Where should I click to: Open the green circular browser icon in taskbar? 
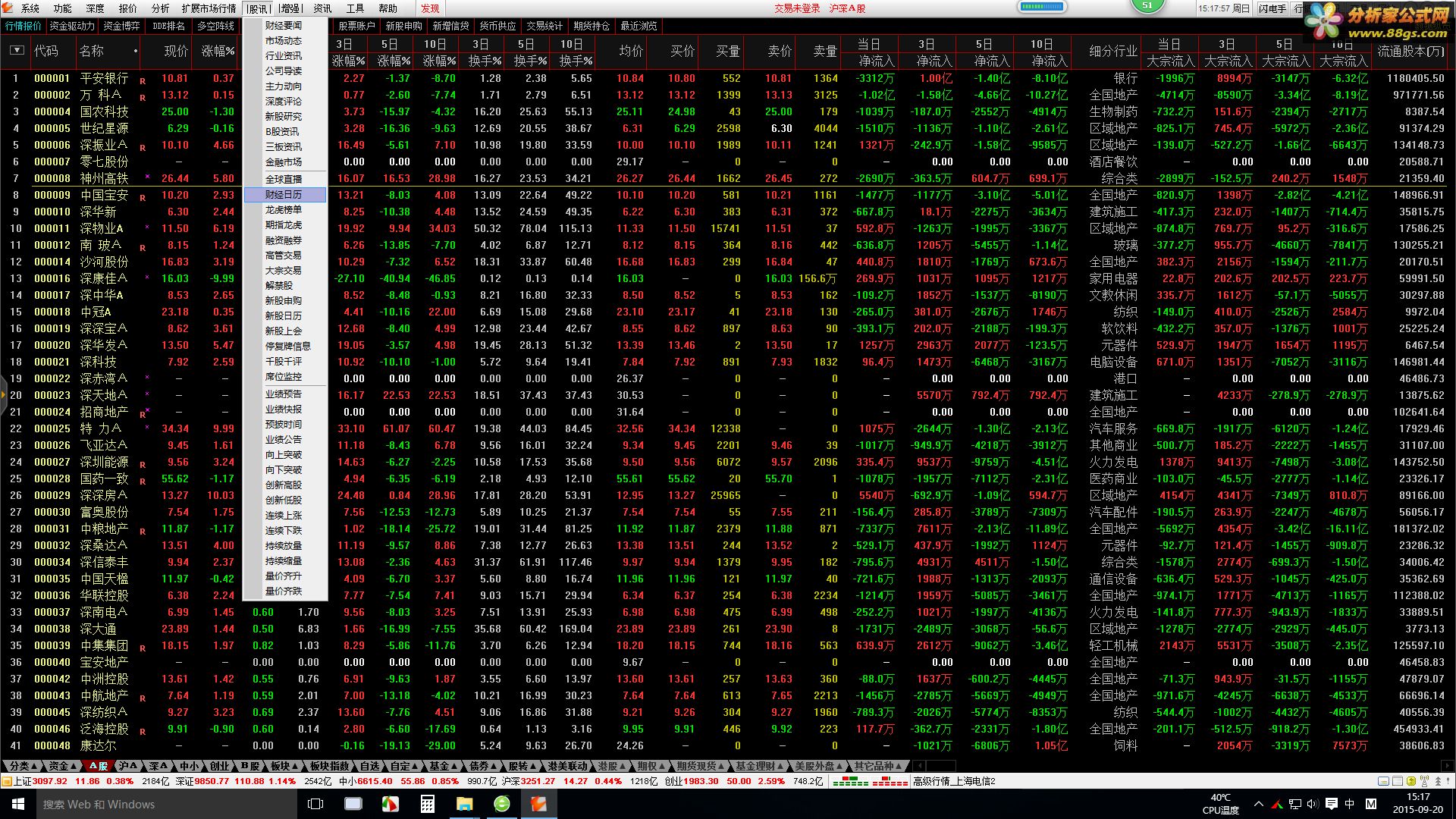coord(501,804)
